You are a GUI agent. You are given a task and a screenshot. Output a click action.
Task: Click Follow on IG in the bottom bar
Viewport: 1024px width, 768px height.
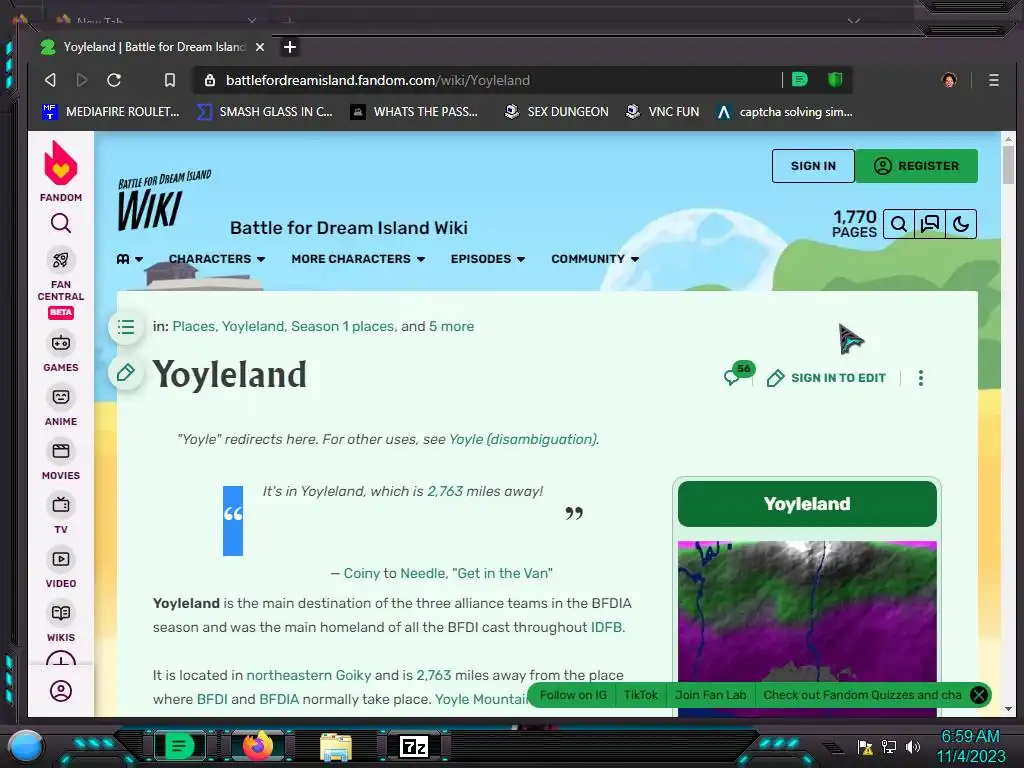(573, 695)
